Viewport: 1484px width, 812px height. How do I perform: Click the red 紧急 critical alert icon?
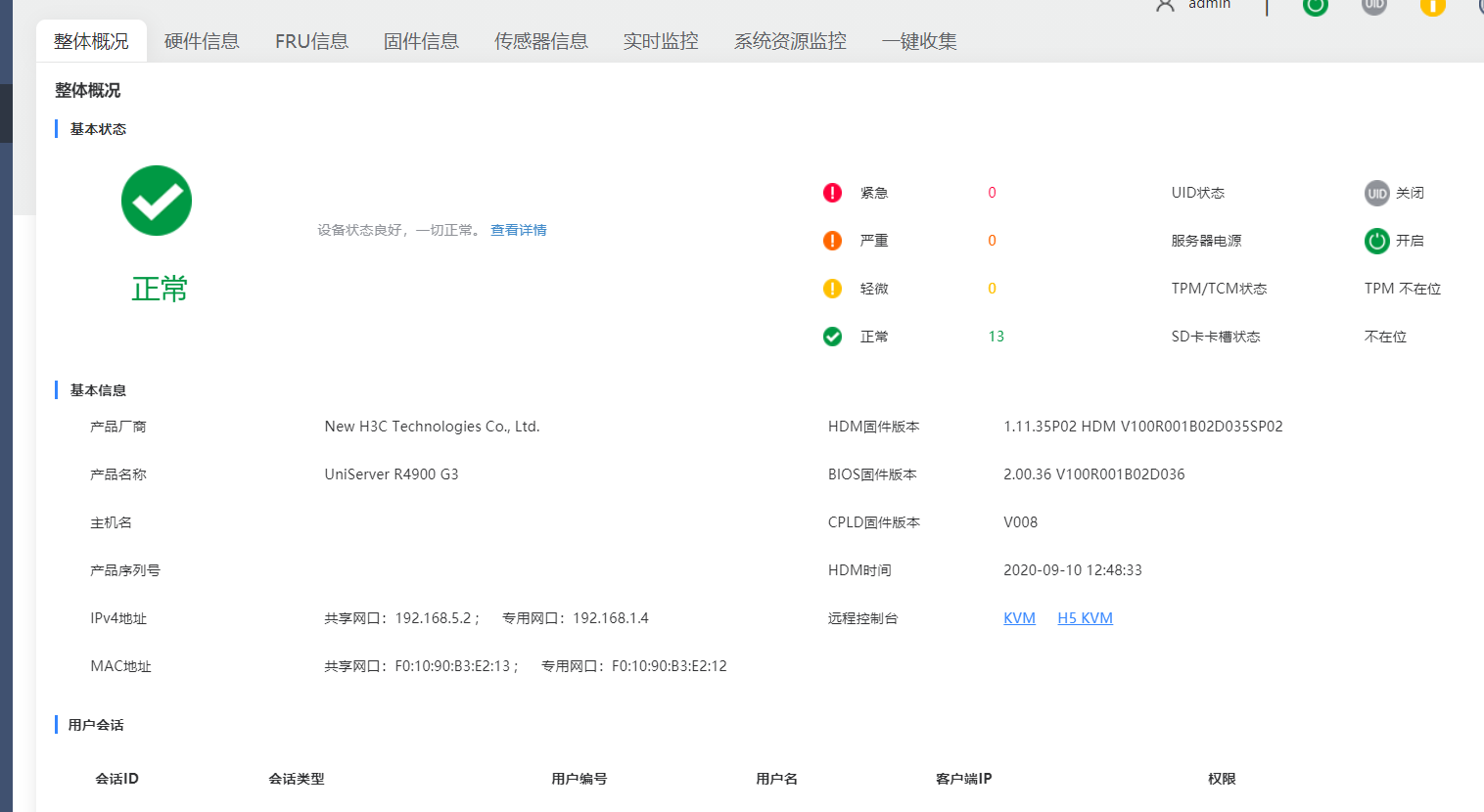(x=832, y=193)
